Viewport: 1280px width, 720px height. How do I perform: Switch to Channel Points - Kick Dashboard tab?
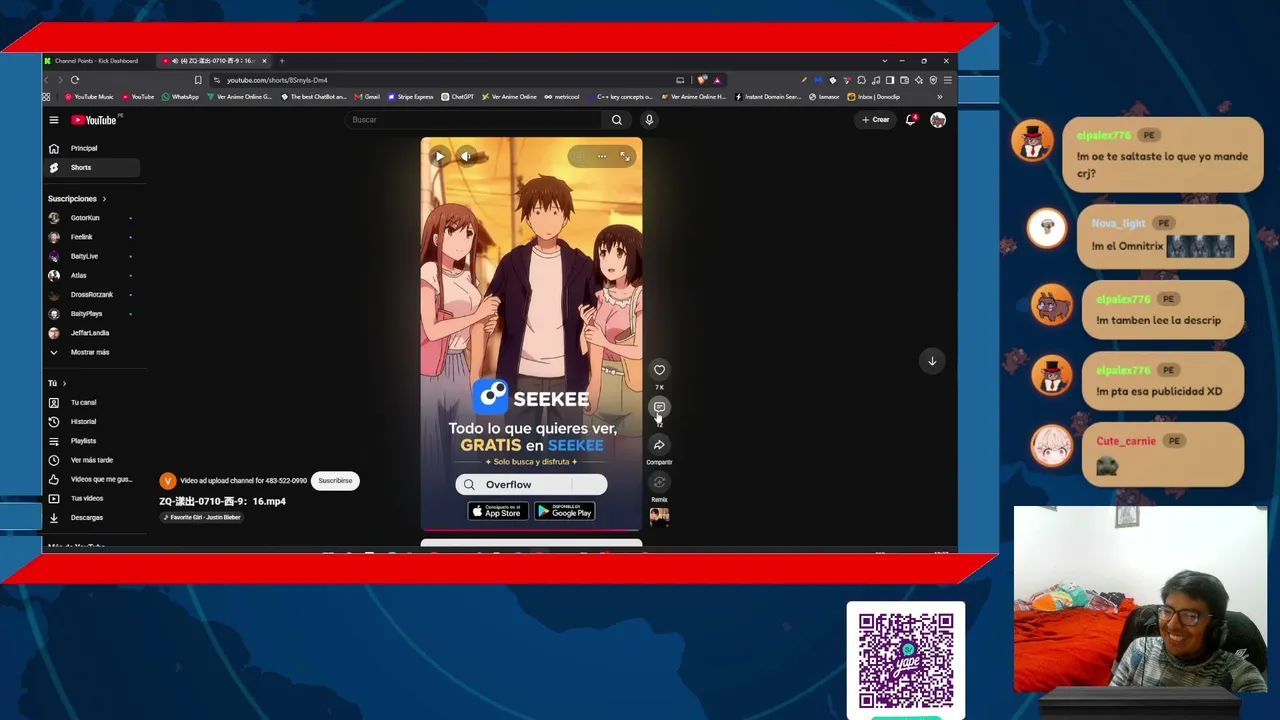click(x=97, y=61)
